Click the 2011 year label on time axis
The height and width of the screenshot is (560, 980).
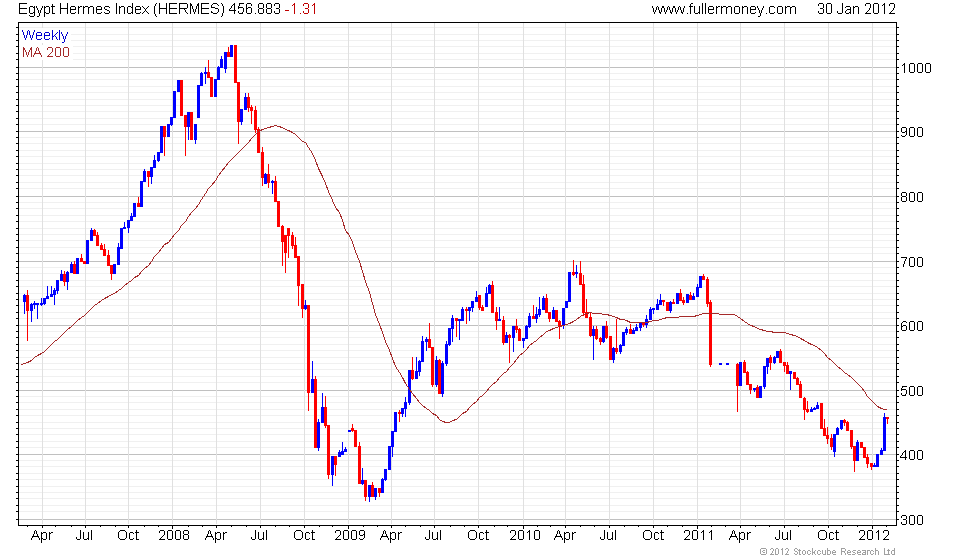click(698, 536)
